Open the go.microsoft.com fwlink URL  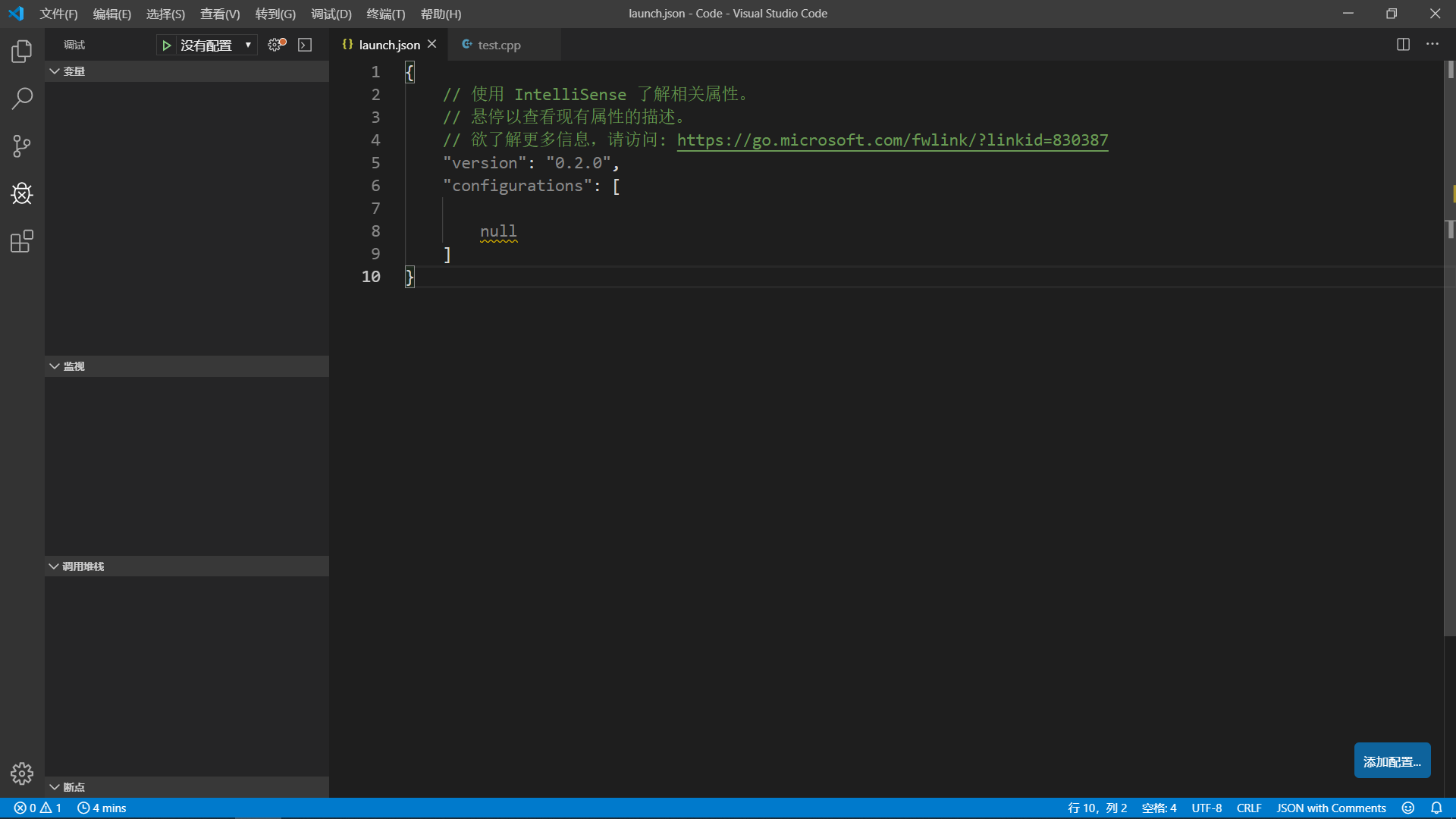(892, 140)
